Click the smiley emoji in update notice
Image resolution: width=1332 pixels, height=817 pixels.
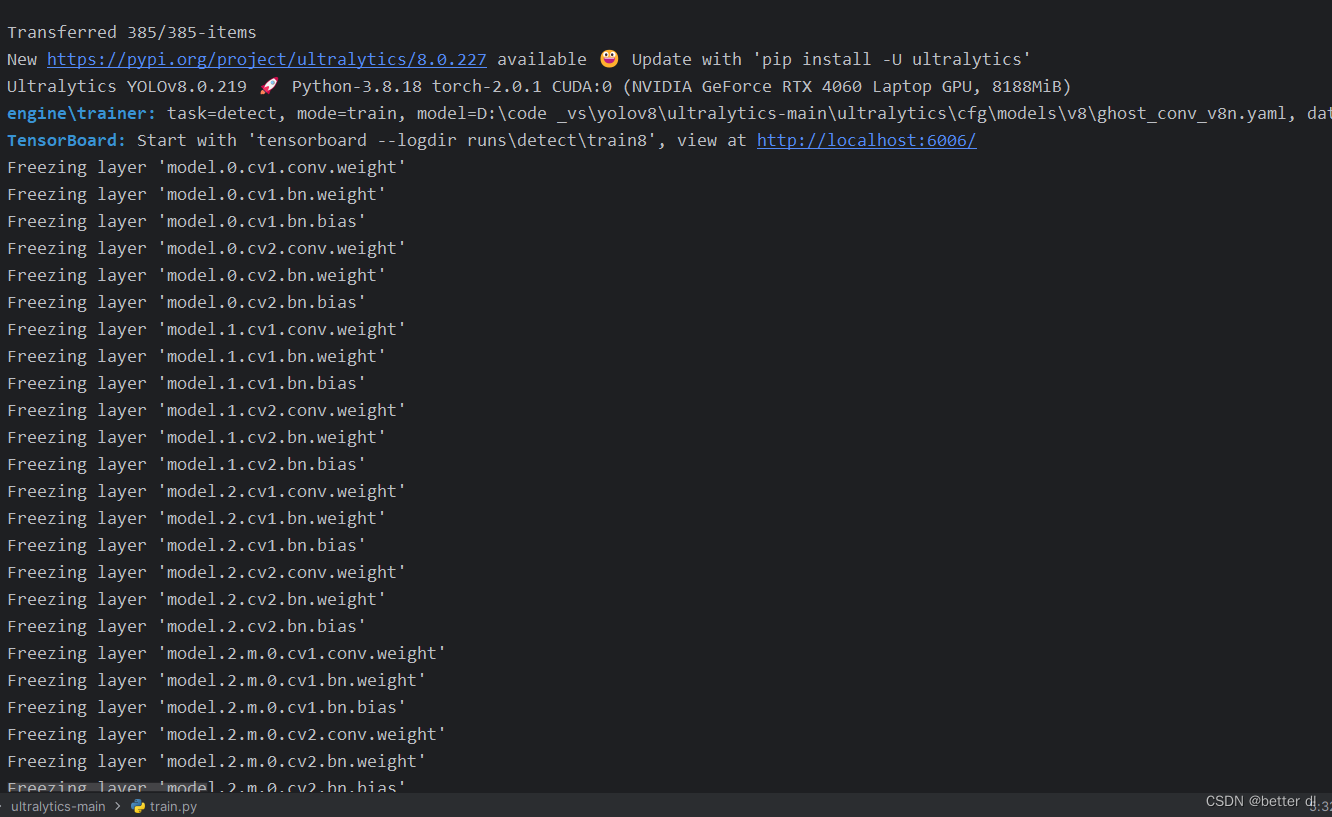pos(609,59)
